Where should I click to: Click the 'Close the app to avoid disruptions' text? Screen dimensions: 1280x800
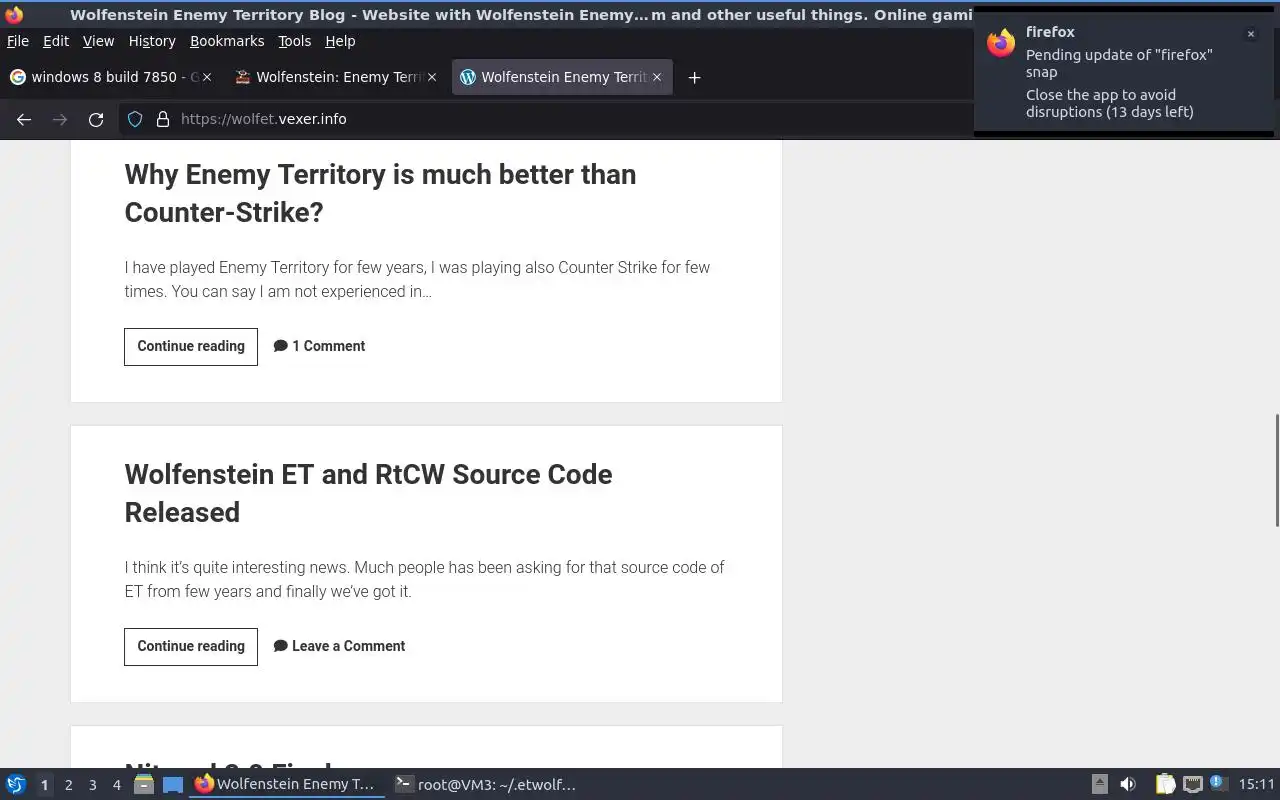click(x=1109, y=103)
